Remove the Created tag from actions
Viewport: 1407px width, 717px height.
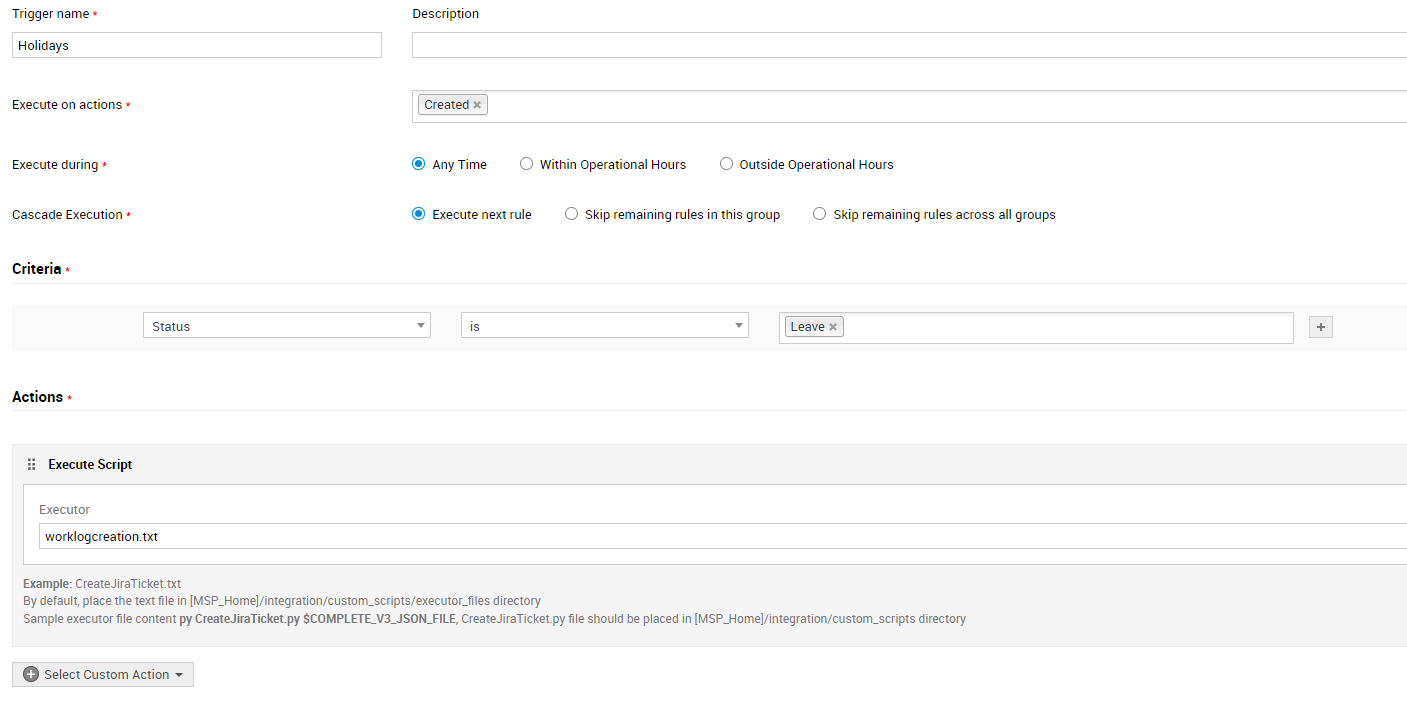(477, 105)
